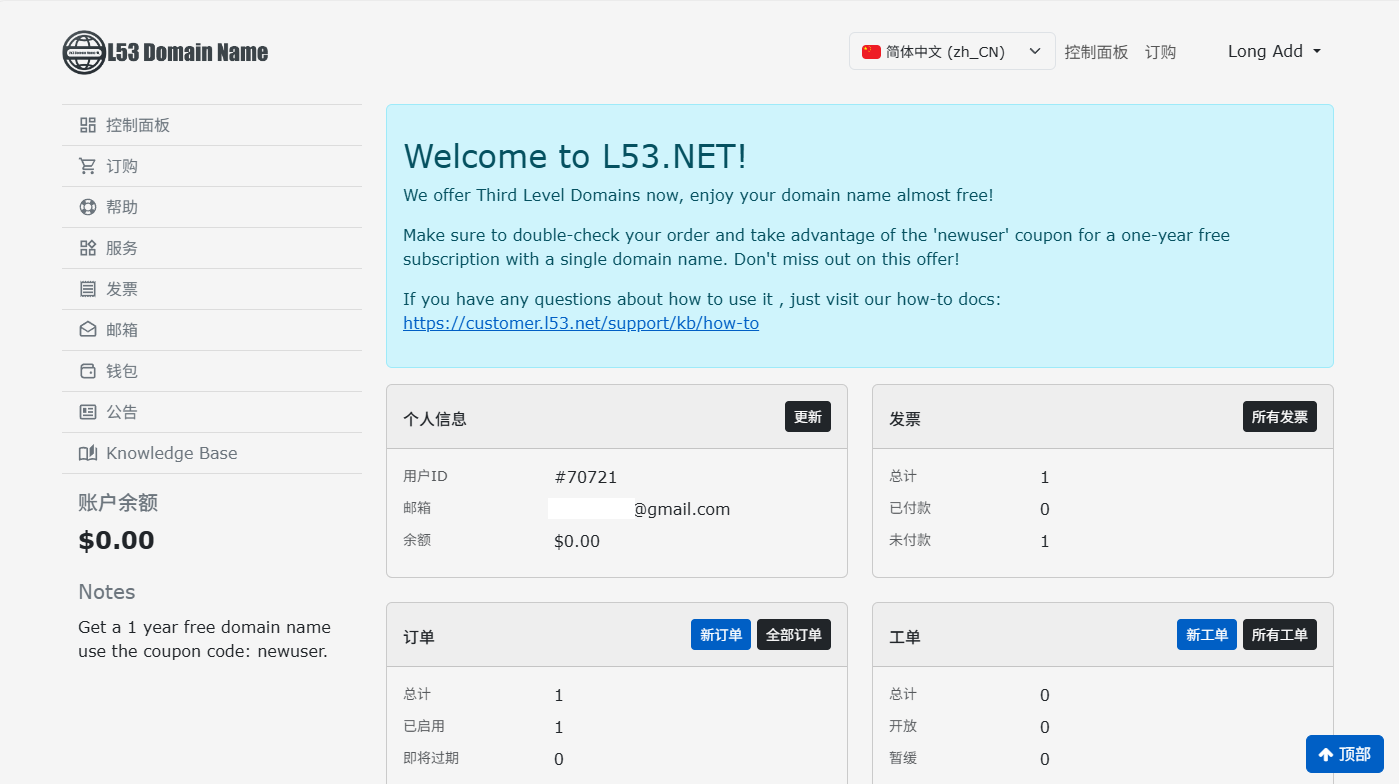Click the dashboard grid icon in sidebar
Image resolution: width=1399 pixels, height=784 pixels.
[88, 125]
